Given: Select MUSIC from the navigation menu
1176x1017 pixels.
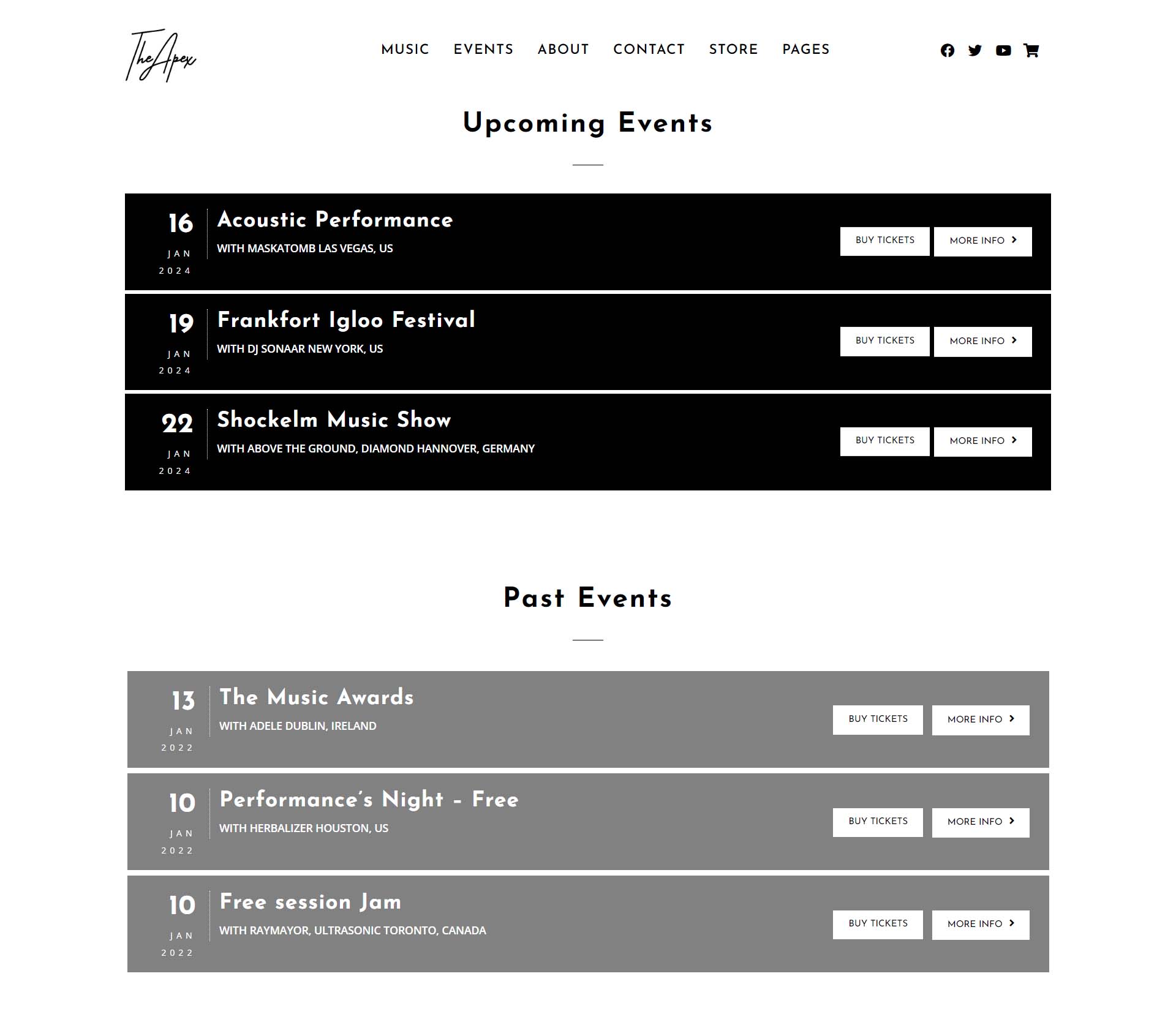Looking at the screenshot, I should 405,50.
